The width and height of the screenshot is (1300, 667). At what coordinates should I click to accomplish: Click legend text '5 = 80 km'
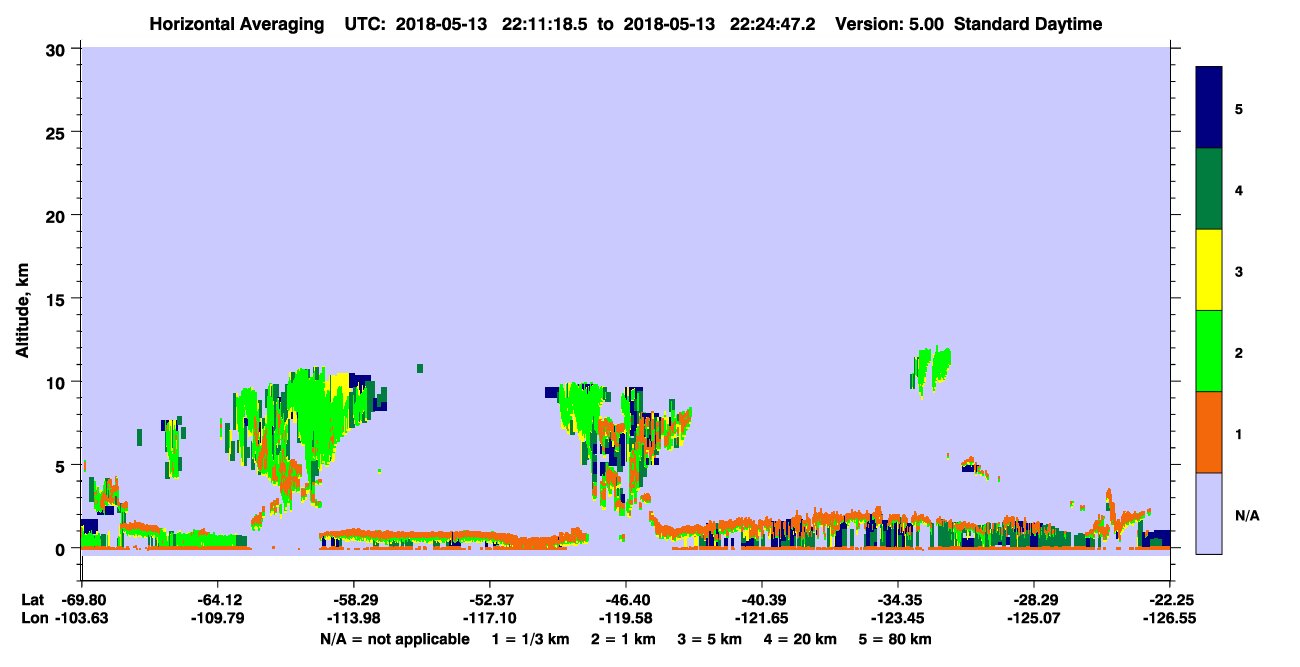pos(896,639)
